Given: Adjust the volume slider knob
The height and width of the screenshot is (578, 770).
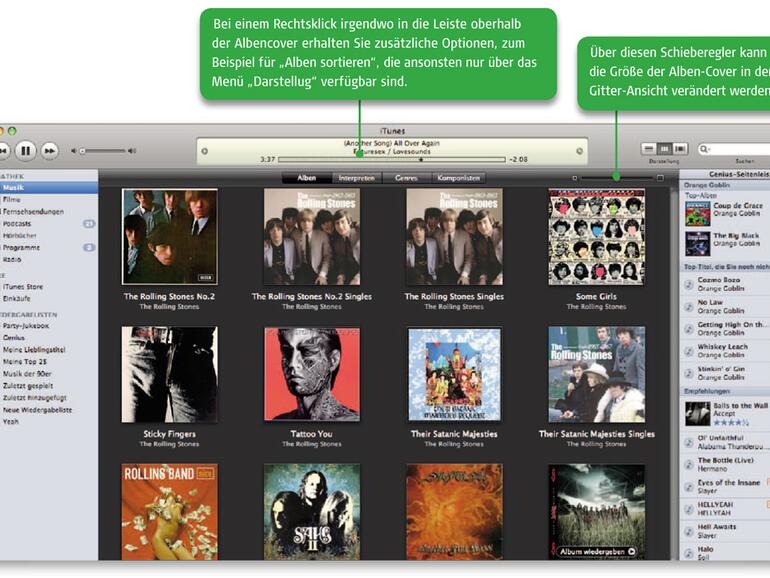Looking at the screenshot, I should coord(82,151).
